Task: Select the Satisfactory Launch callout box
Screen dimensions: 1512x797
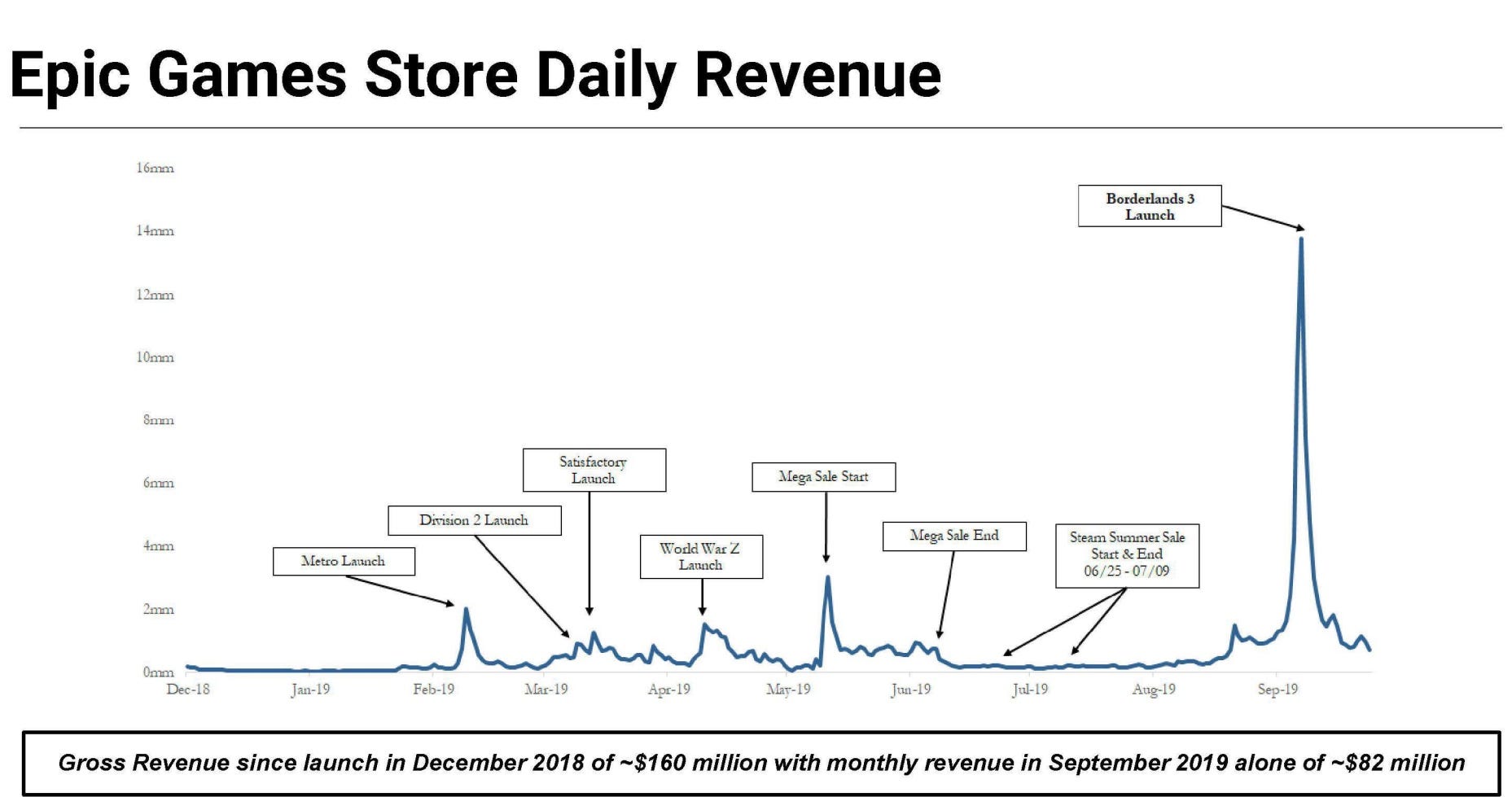Action: pyautogui.click(x=594, y=469)
